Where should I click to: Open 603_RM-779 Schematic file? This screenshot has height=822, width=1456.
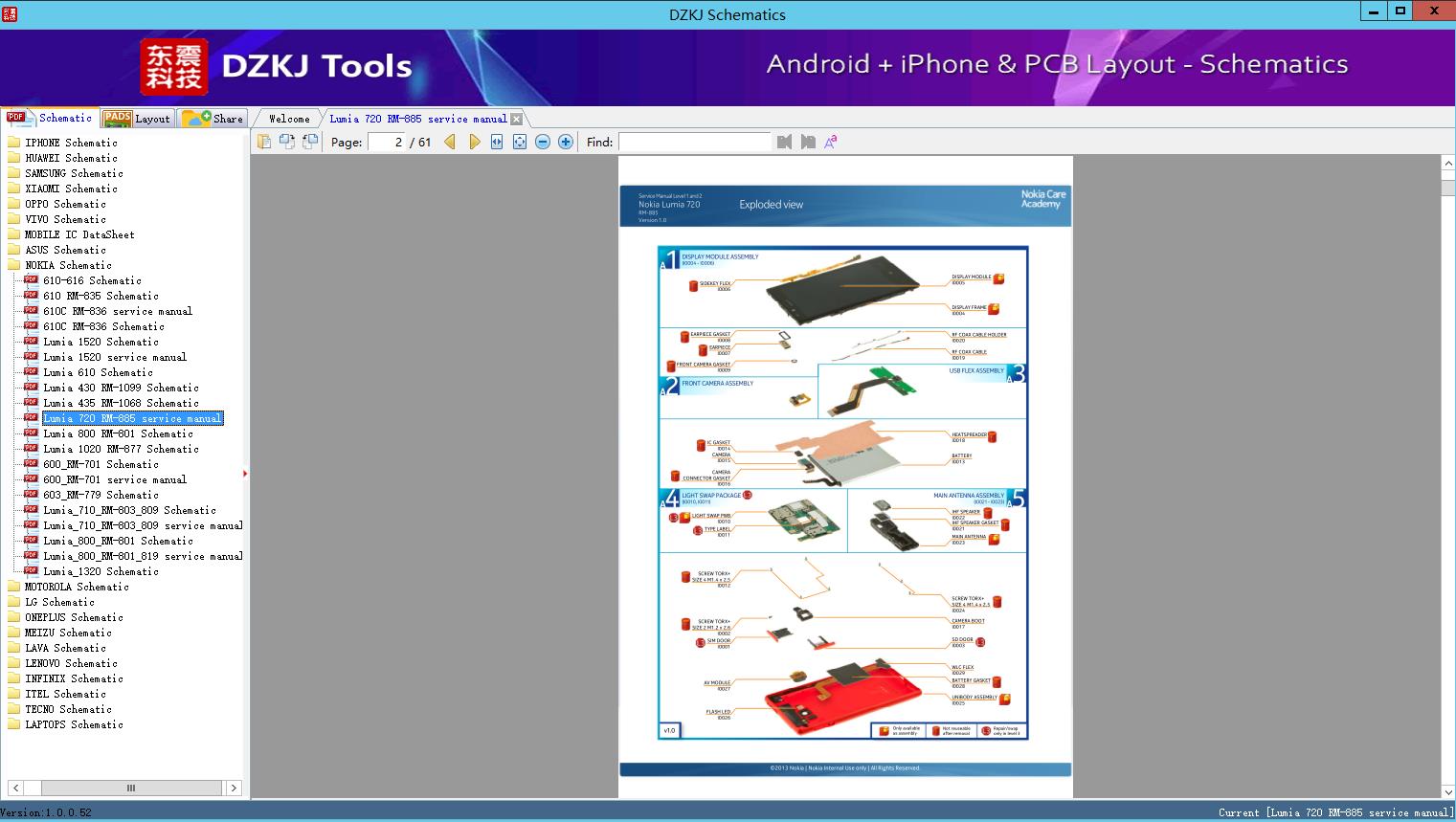(101, 495)
